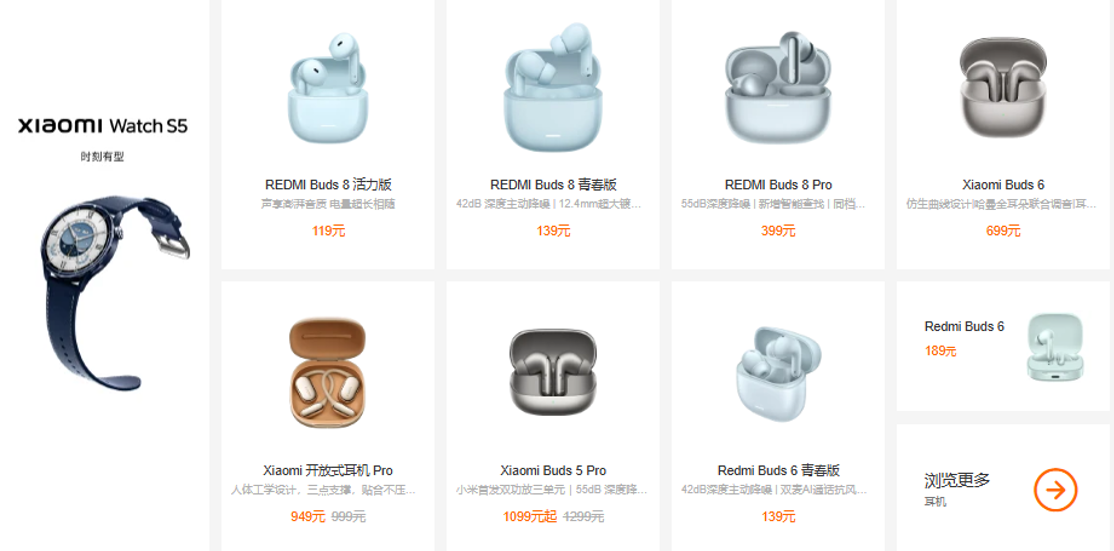
Task: Click the 699元 price of Xiaomi Buds 6
Action: (1003, 231)
